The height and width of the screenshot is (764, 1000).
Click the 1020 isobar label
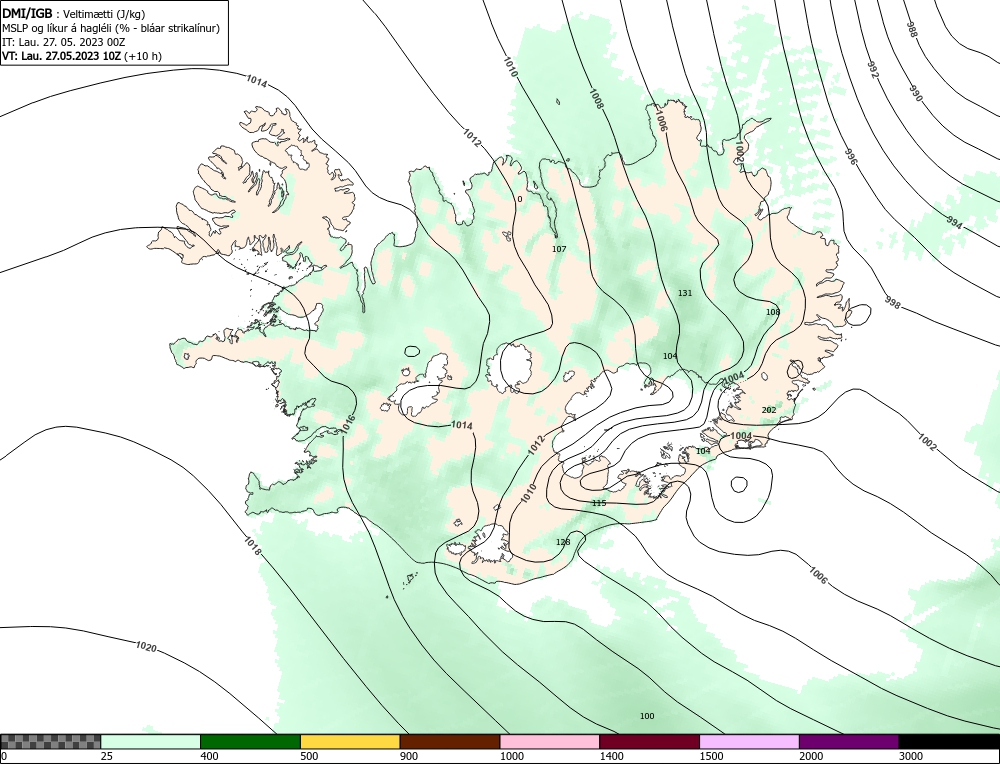pyautogui.click(x=146, y=647)
